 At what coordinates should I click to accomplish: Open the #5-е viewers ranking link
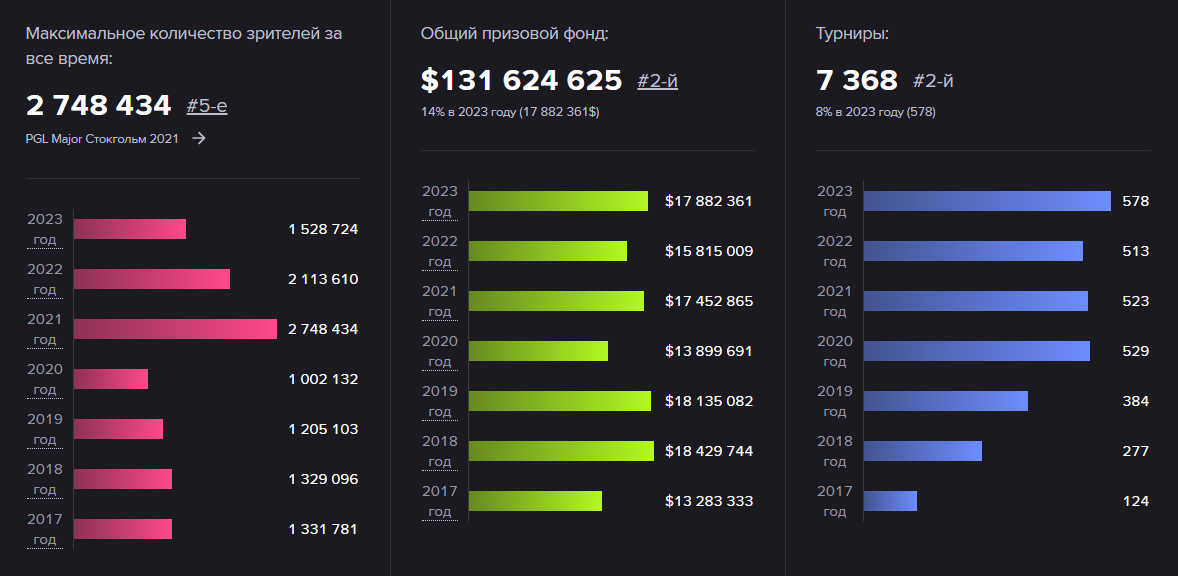(x=207, y=105)
